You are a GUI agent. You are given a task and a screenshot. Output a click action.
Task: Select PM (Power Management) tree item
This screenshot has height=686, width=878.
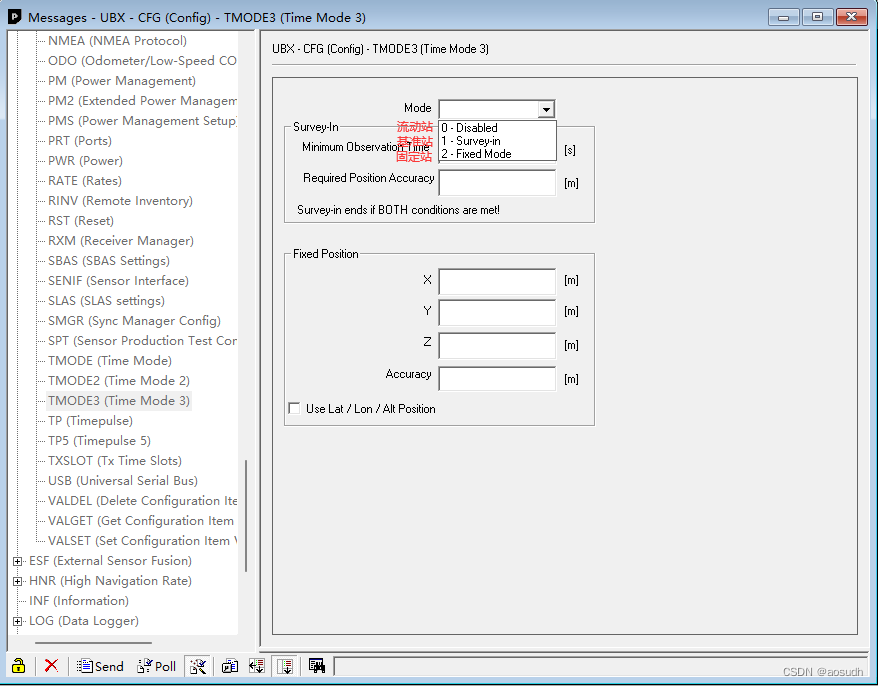[x=122, y=81]
